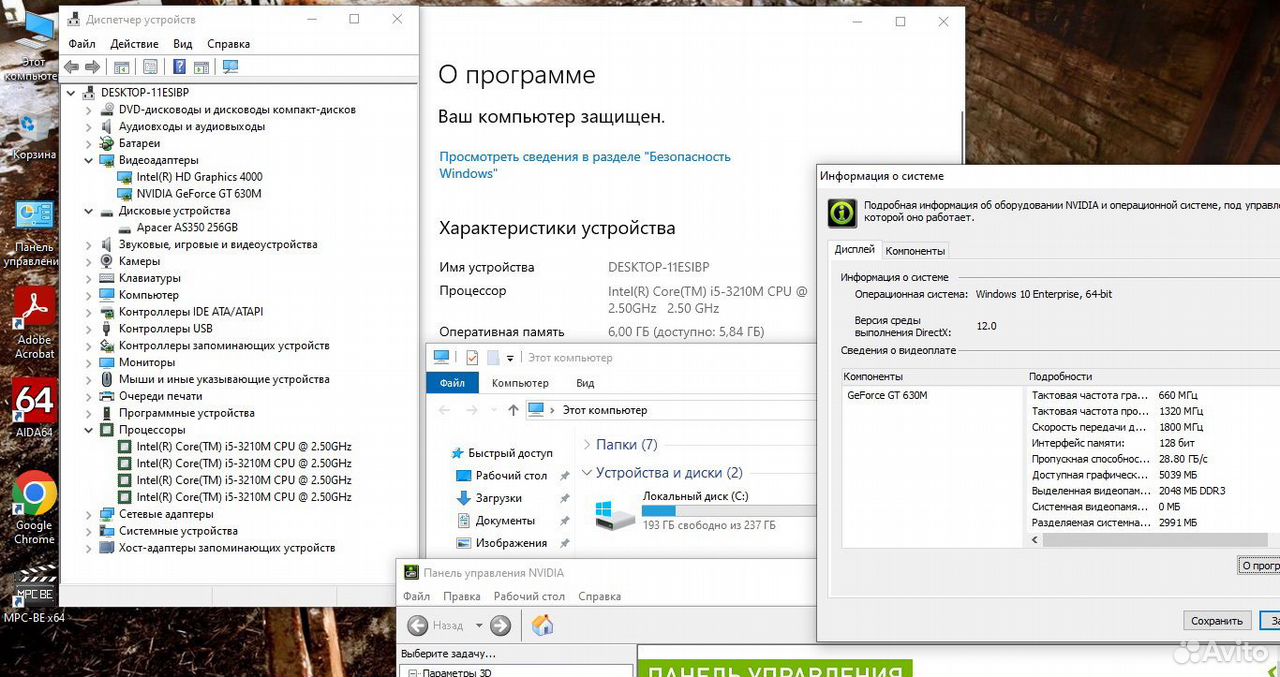1280x677 pixels.
Task: Select the Intel(R) HD Graphics 4000 adapter
Action: (x=199, y=177)
